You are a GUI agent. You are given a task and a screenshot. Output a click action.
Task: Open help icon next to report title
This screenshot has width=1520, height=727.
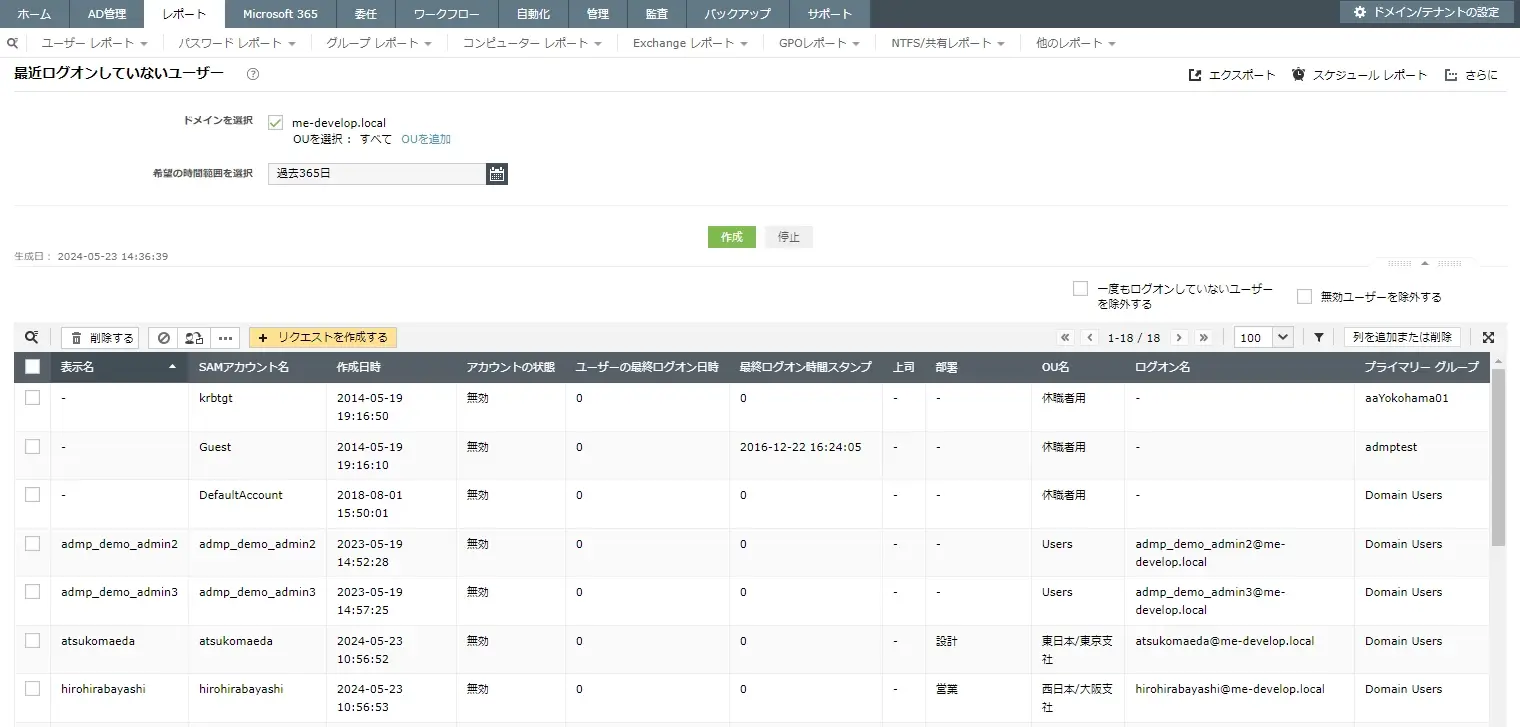coord(253,74)
